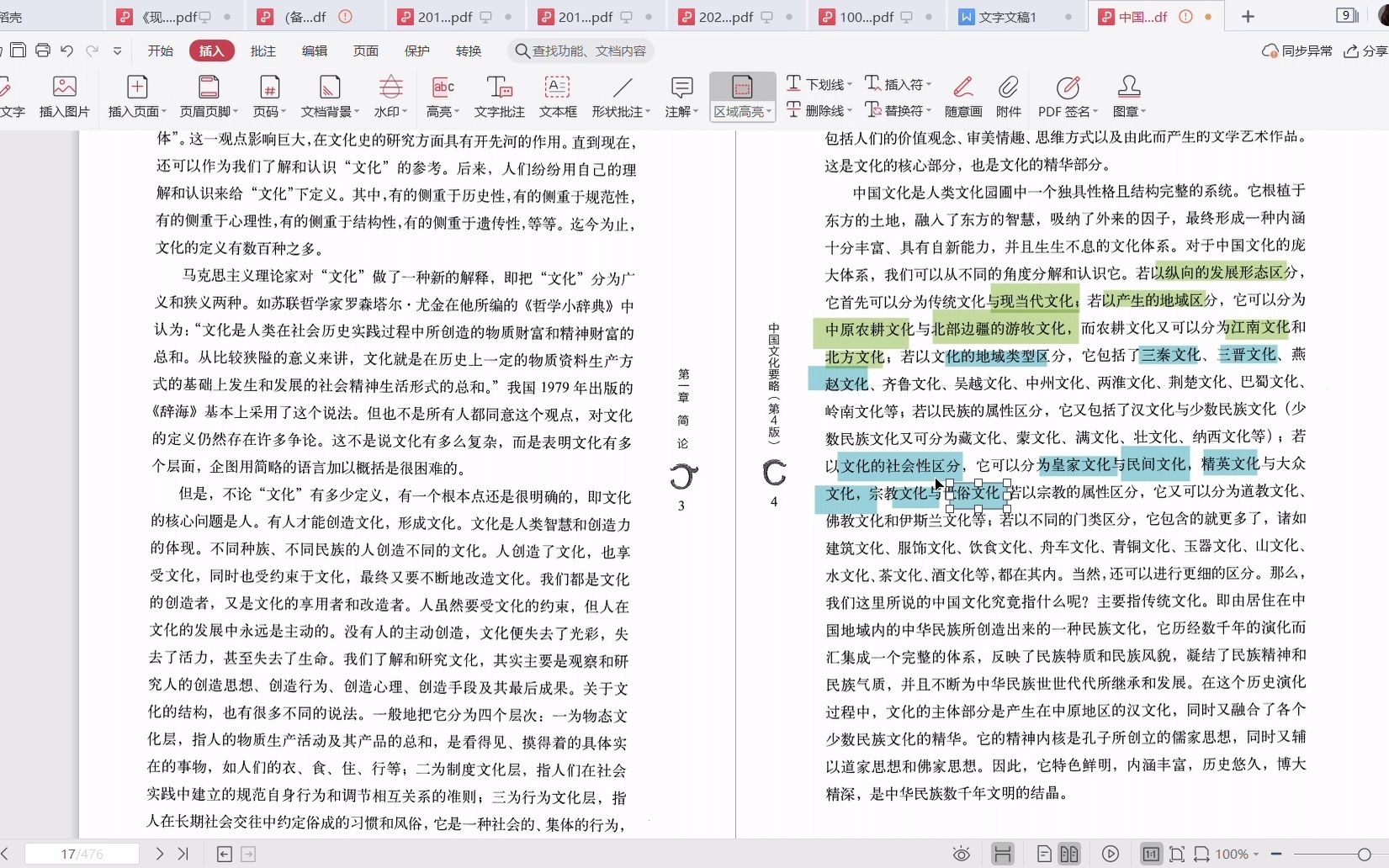Open the Document Background (文档背景) dropdown arrow

(357, 112)
